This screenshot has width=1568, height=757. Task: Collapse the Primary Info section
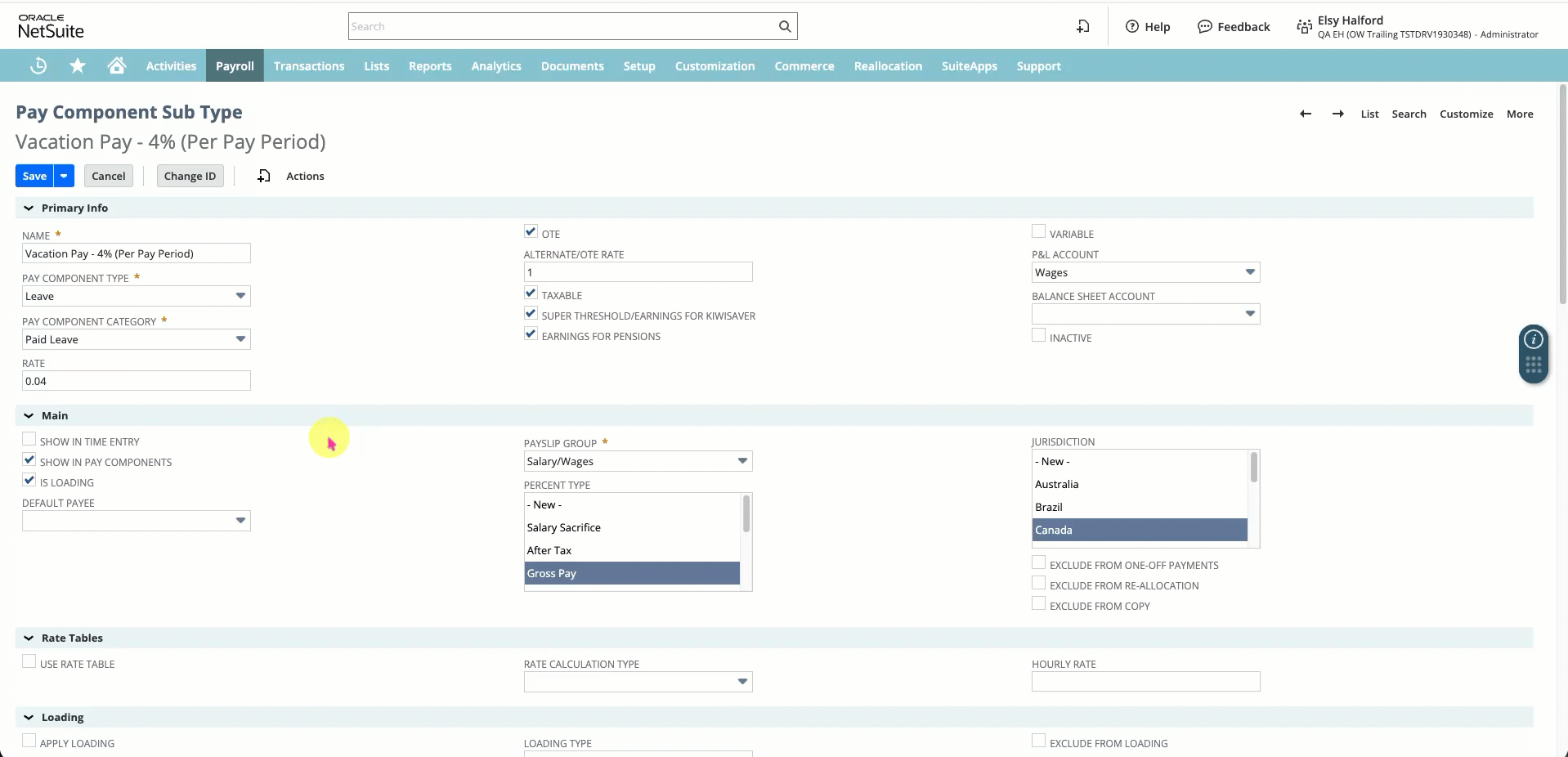(x=29, y=208)
